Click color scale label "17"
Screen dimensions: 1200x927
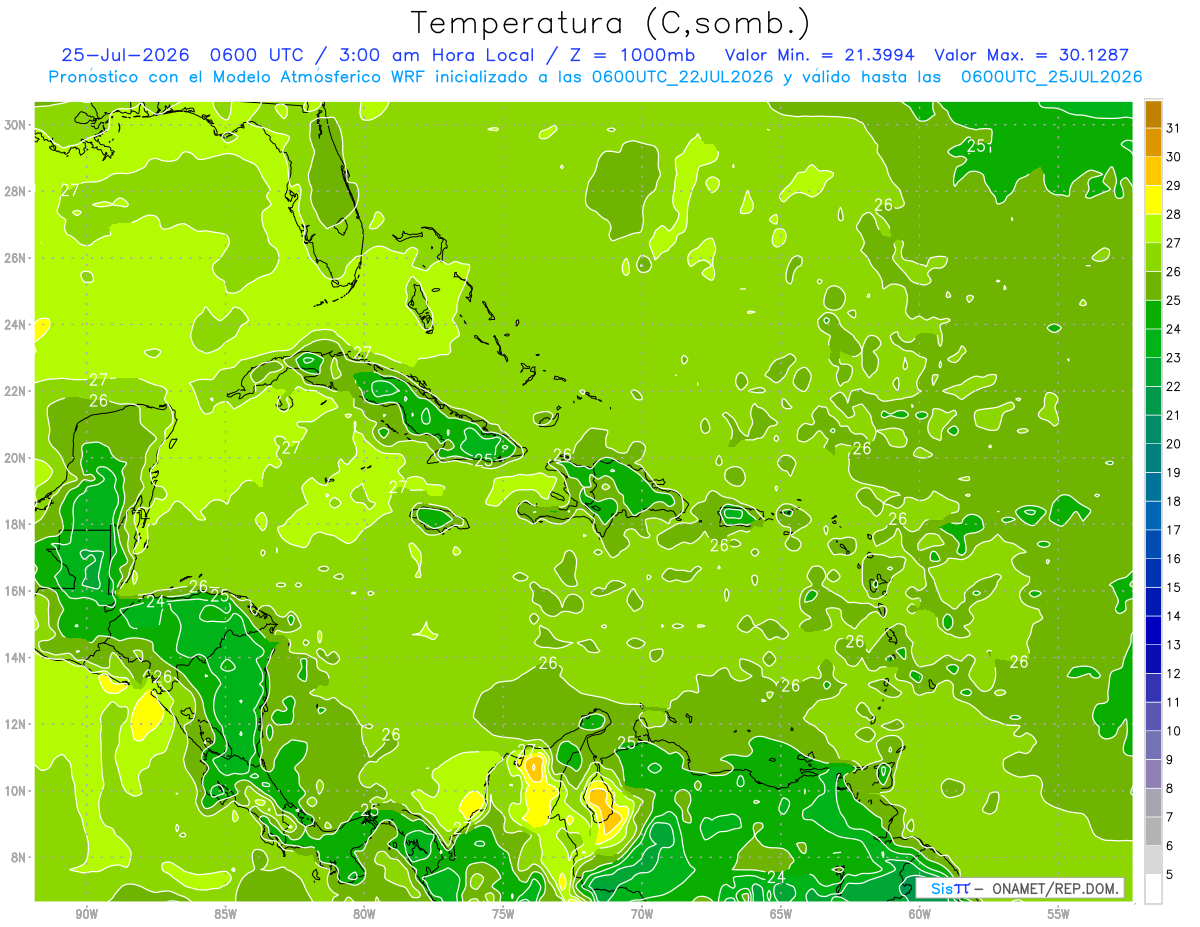click(x=1173, y=529)
